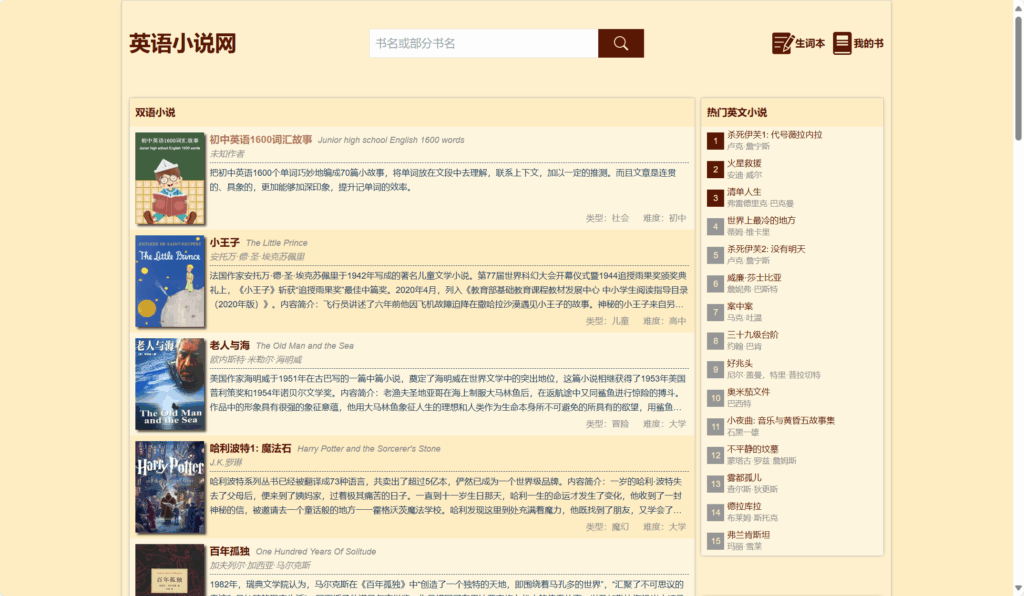
Task: Open 三十九级台阶 in hot novels
Action: click(x=752, y=334)
